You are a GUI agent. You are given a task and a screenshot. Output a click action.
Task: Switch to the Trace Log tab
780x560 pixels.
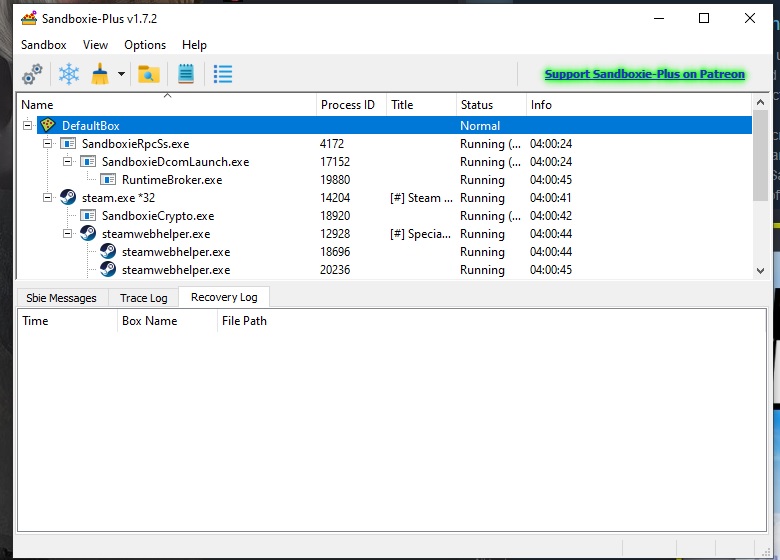[143, 298]
